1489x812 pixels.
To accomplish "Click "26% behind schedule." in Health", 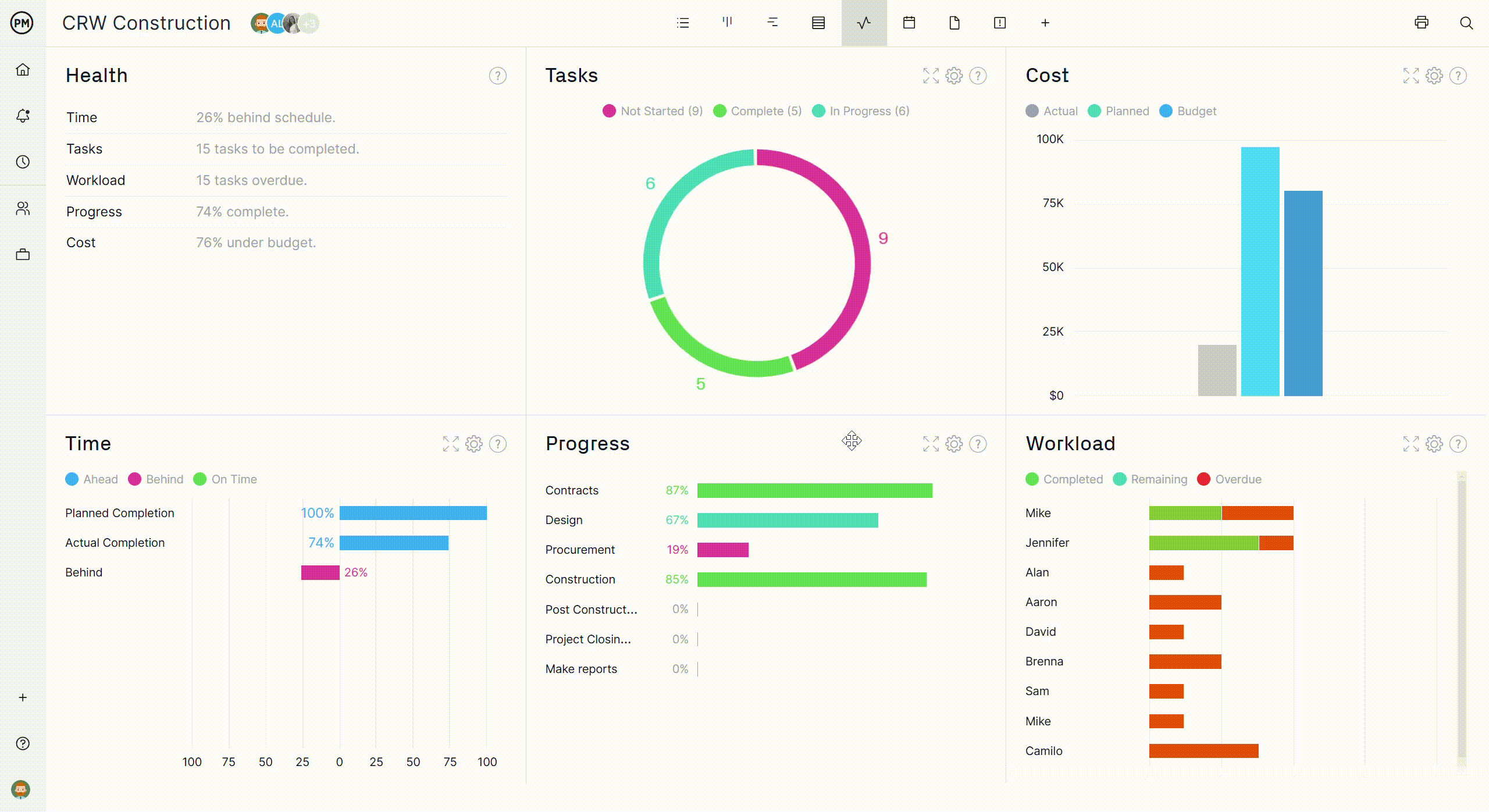I will (x=266, y=117).
